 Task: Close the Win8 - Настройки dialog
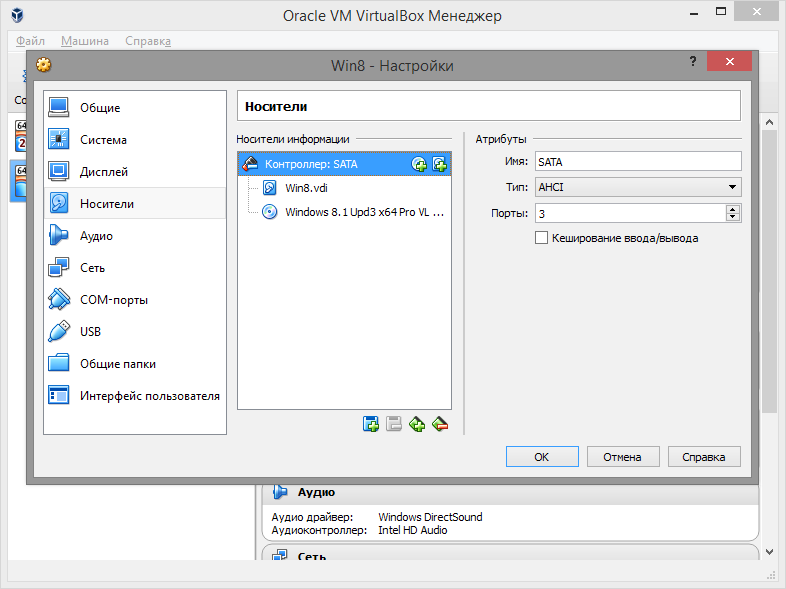[x=729, y=61]
